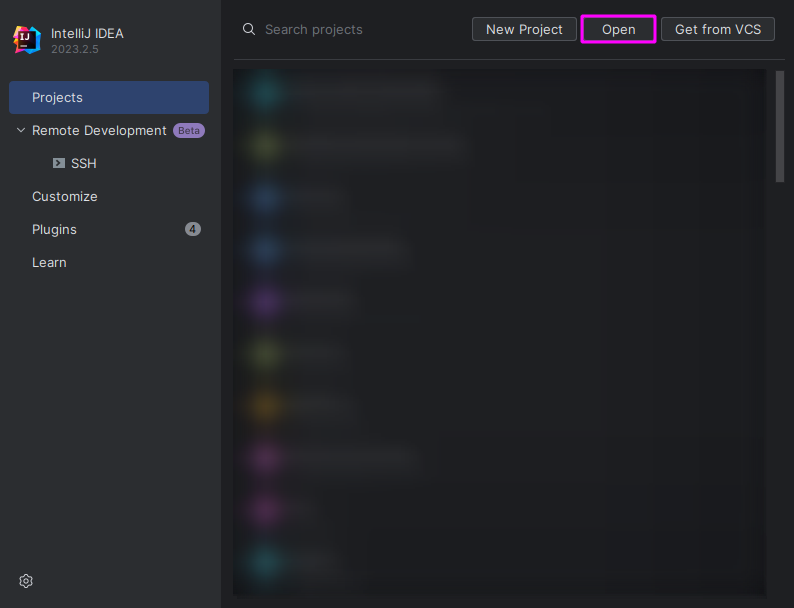Open the Learn section

49,262
